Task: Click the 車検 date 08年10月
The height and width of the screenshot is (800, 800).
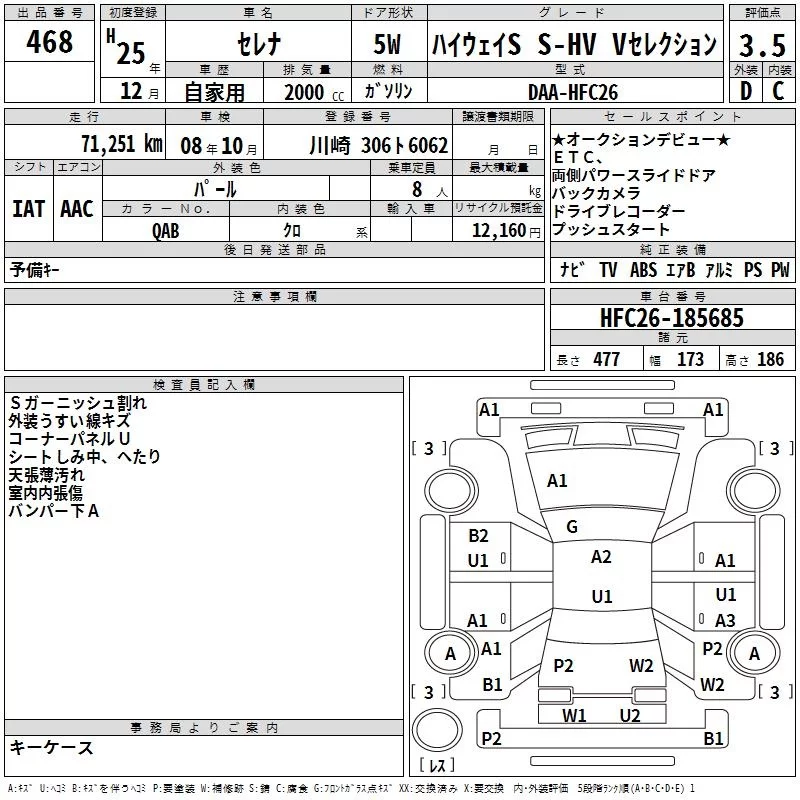Action: coord(219,146)
